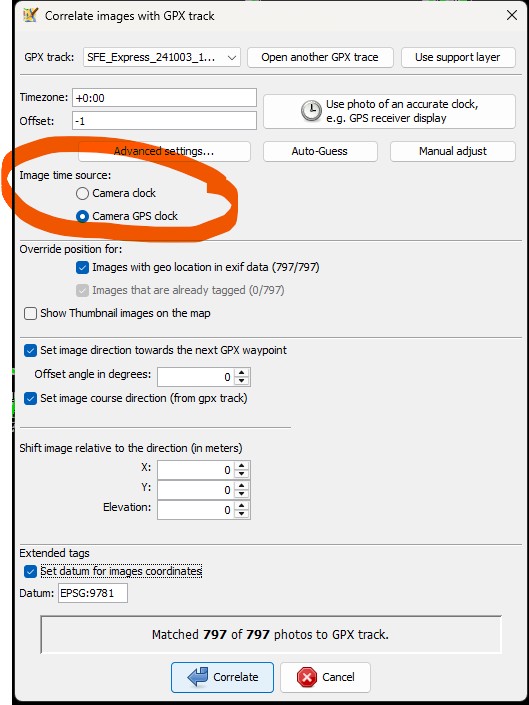Click the Datum EPSG:9781 field
Viewport: 529px width, 705px height.
(x=93, y=593)
